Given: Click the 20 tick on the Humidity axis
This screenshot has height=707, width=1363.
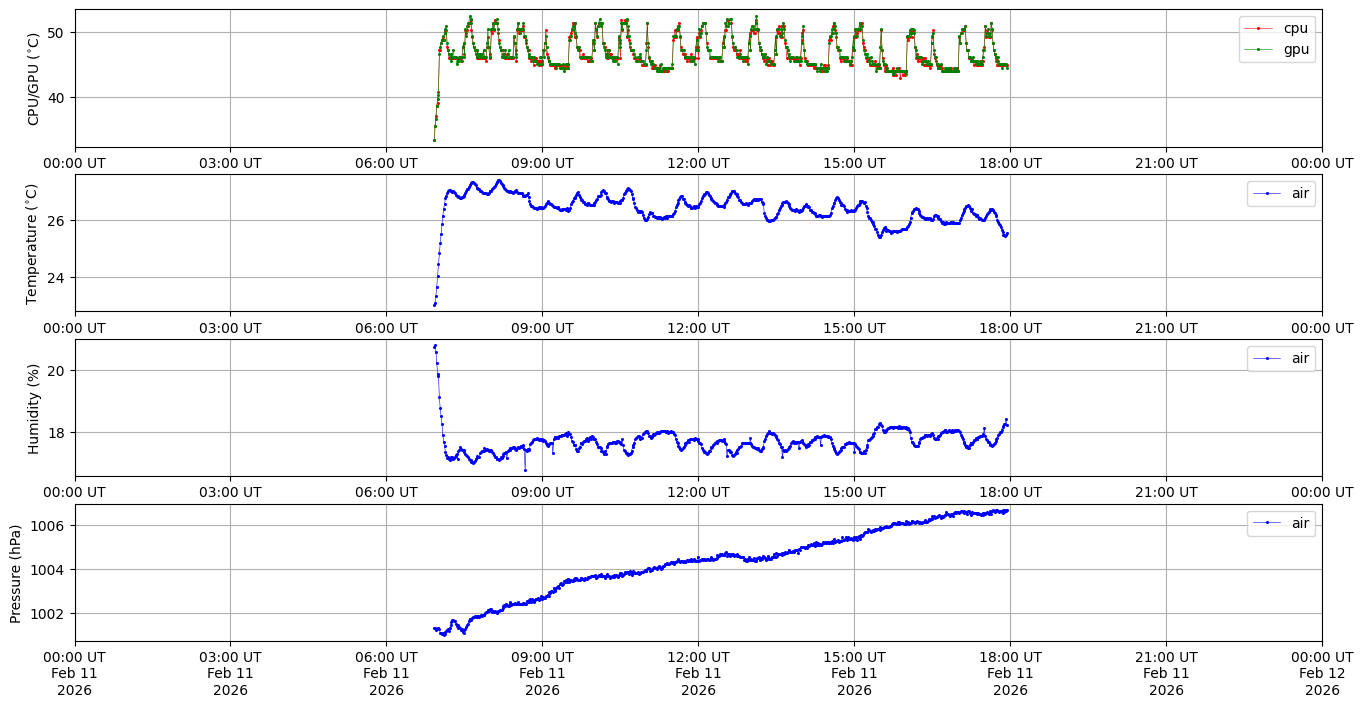Looking at the screenshot, I should [55, 371].
